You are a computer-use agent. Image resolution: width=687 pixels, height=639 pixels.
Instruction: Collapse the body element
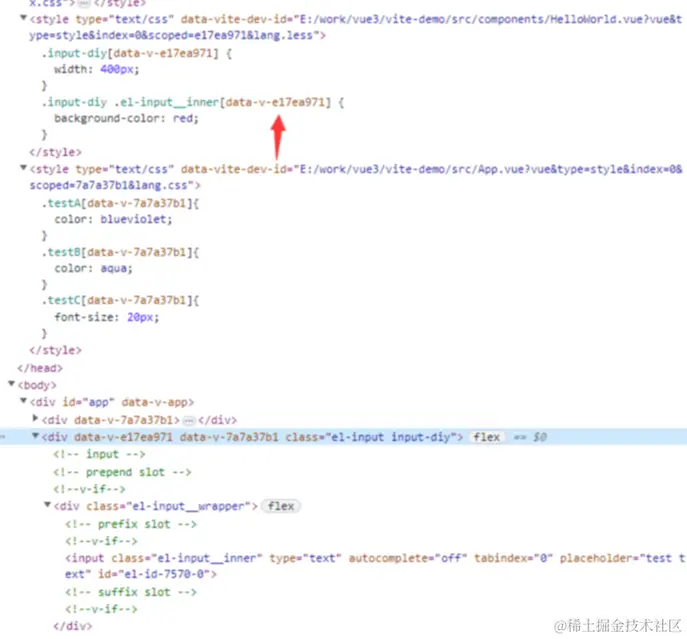(12, 384)
